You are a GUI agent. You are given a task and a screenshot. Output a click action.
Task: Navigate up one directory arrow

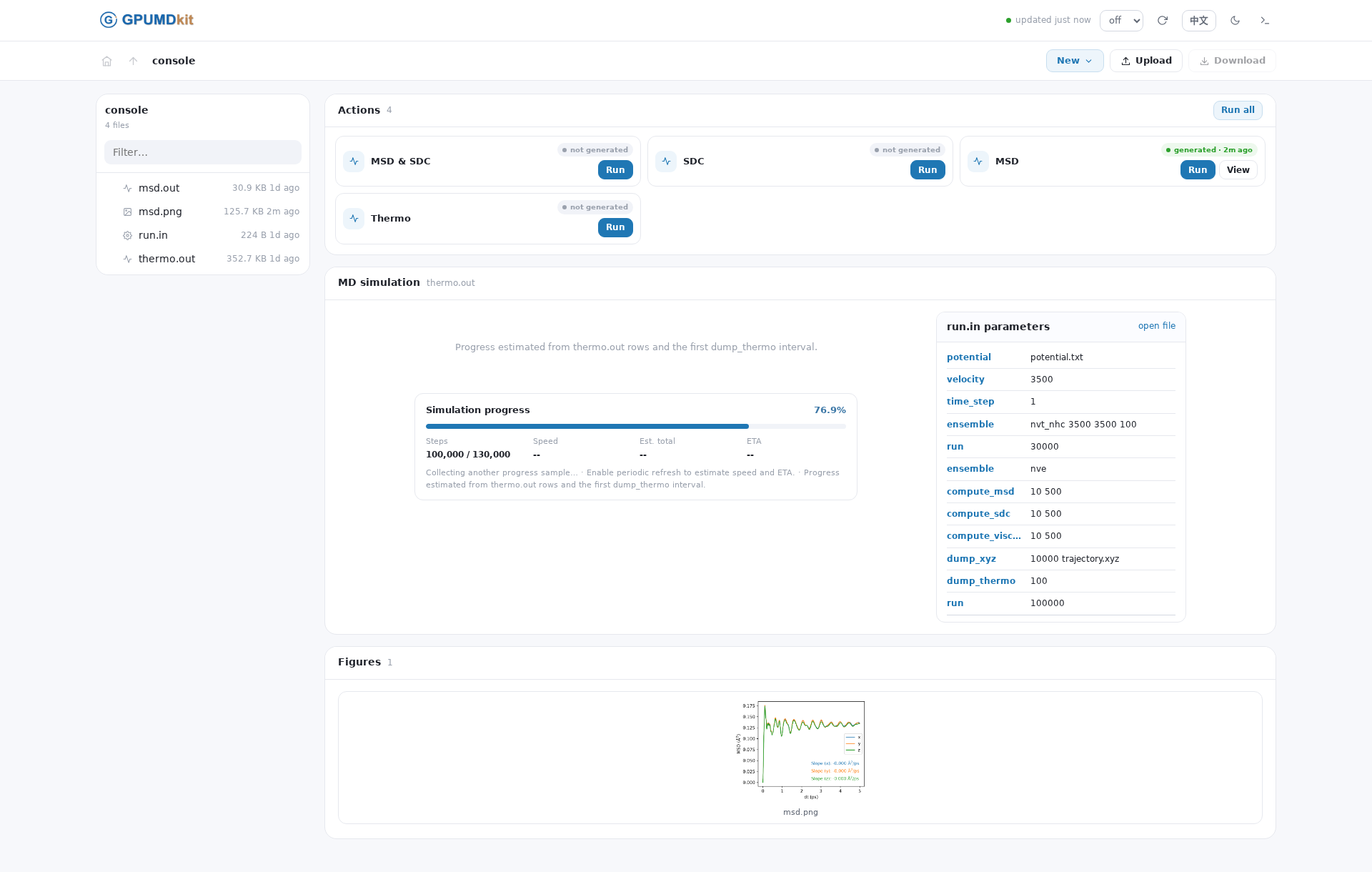tap(133, 61)
